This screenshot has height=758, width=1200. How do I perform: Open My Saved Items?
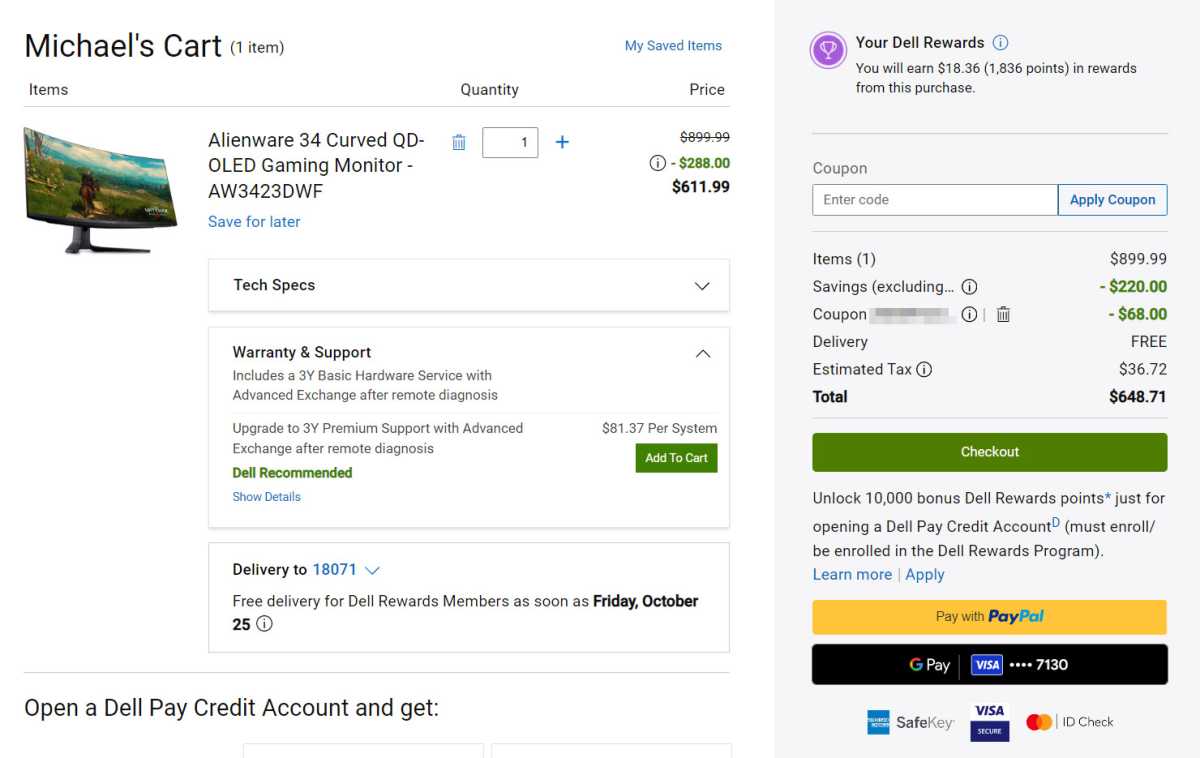[x=673, y=46]
